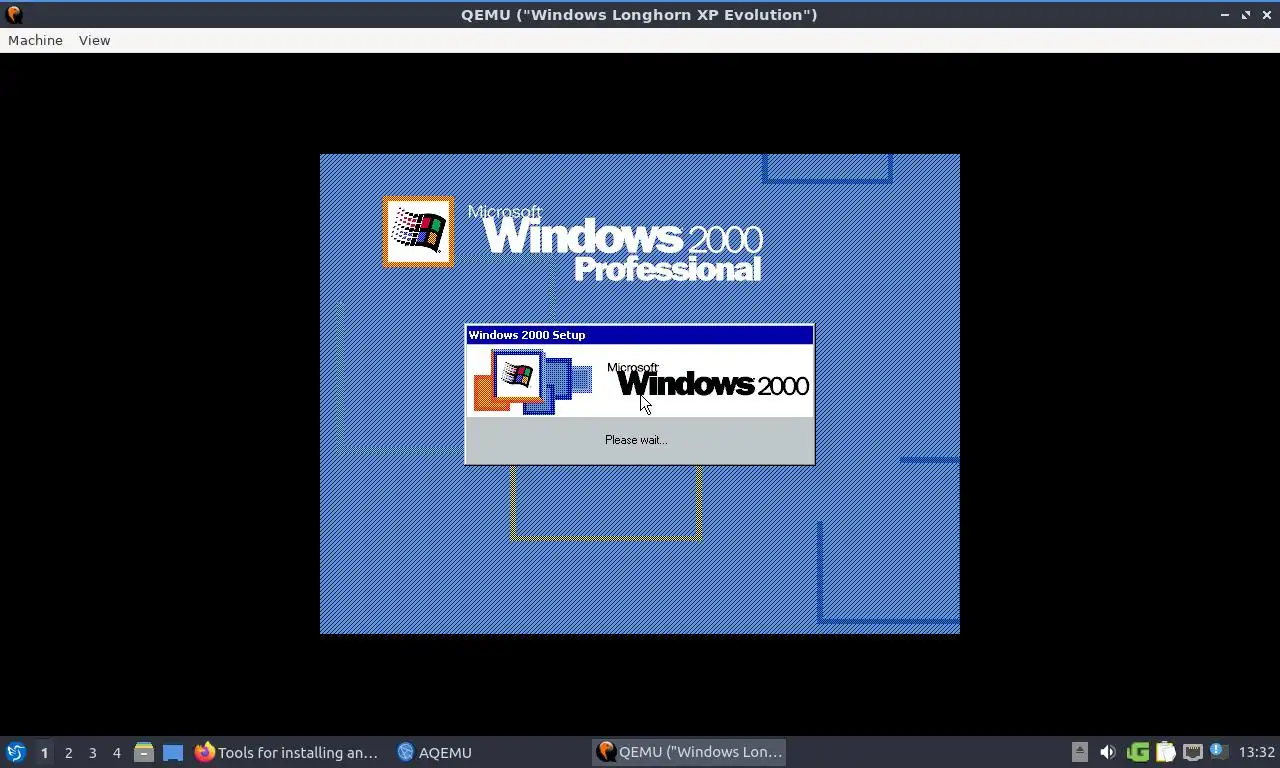
Task: Click the blue notification tray icon
Action: 1218,752
